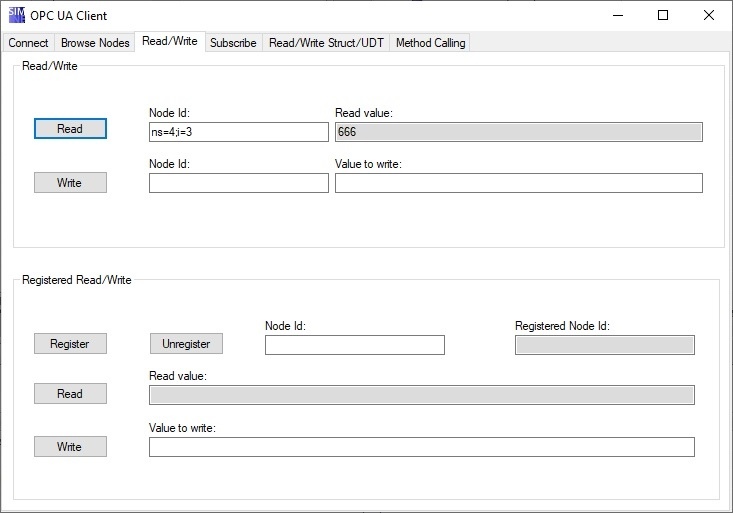Image resolution: width=733 pixels, height=513 pixels.
Task: Go to Read/Write Struct/UDT tab
Action: (x=326, y=43)
